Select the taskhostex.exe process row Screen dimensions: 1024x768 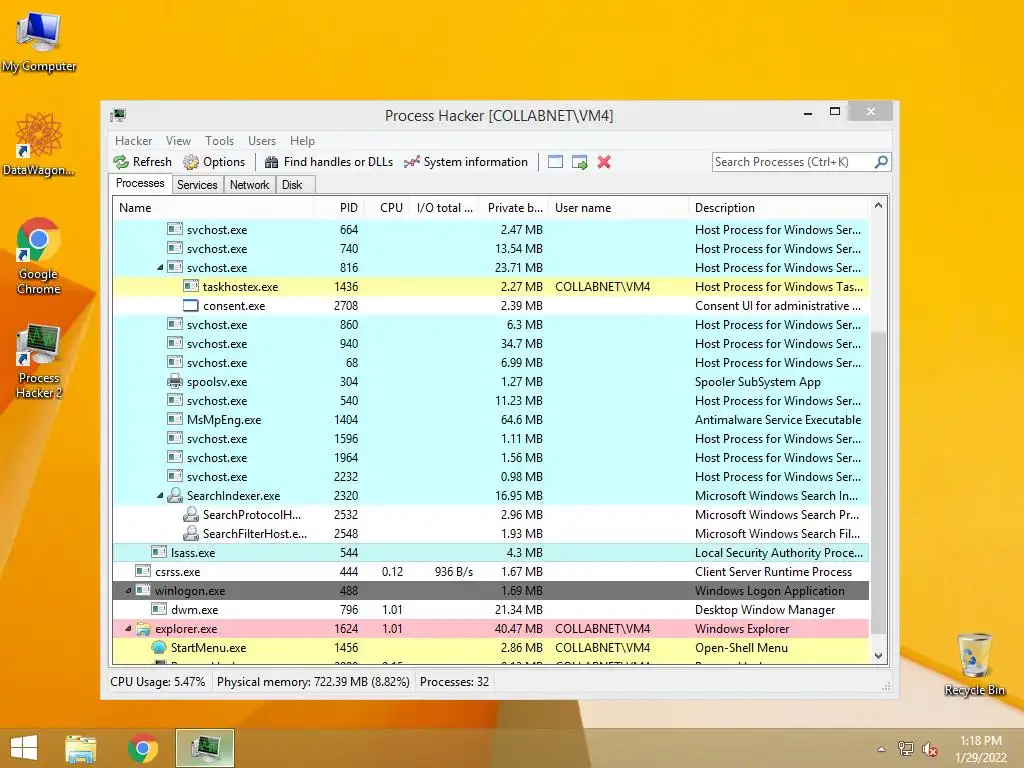coord(491,287)
